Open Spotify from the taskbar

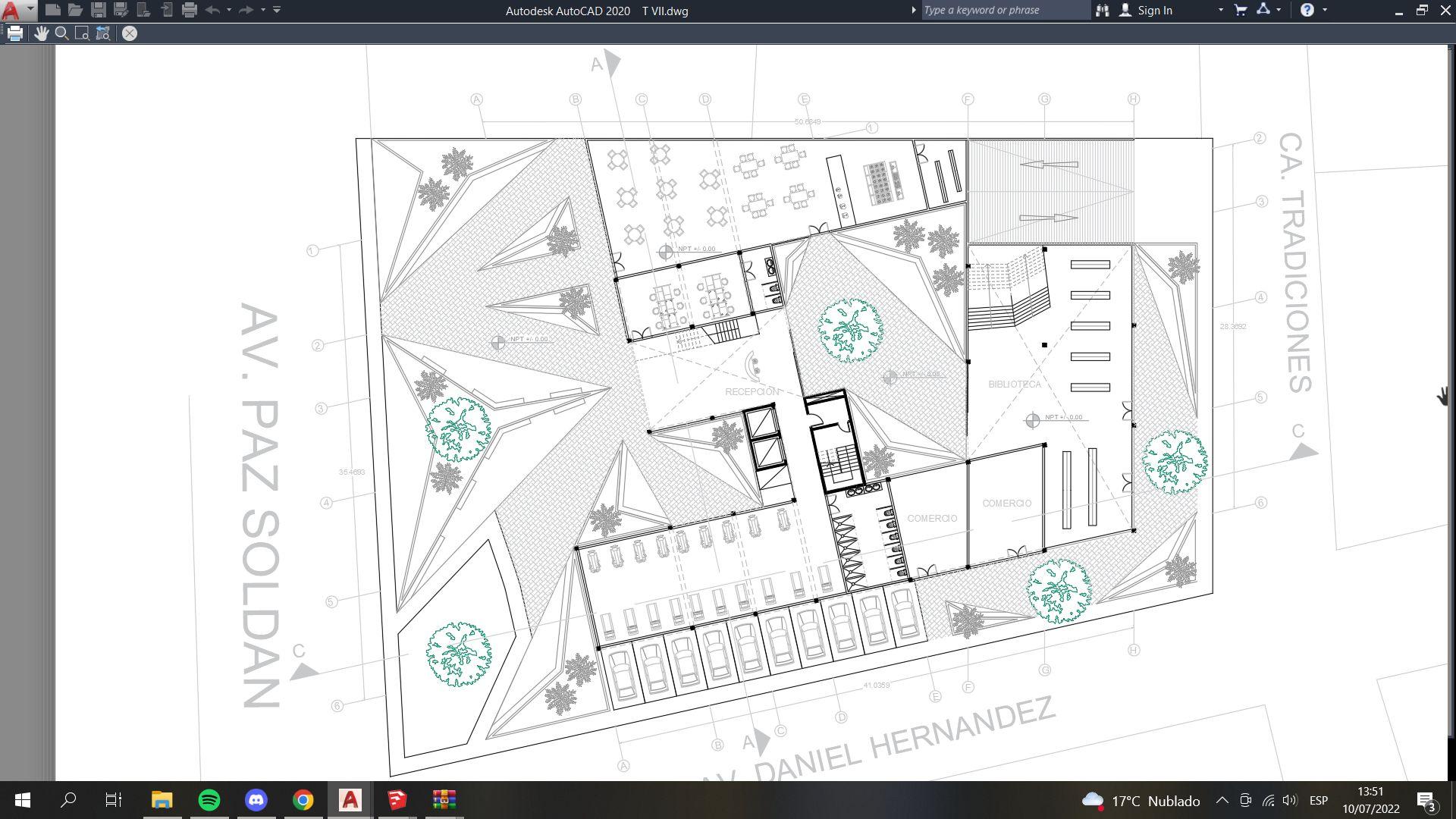pos(209,800)
